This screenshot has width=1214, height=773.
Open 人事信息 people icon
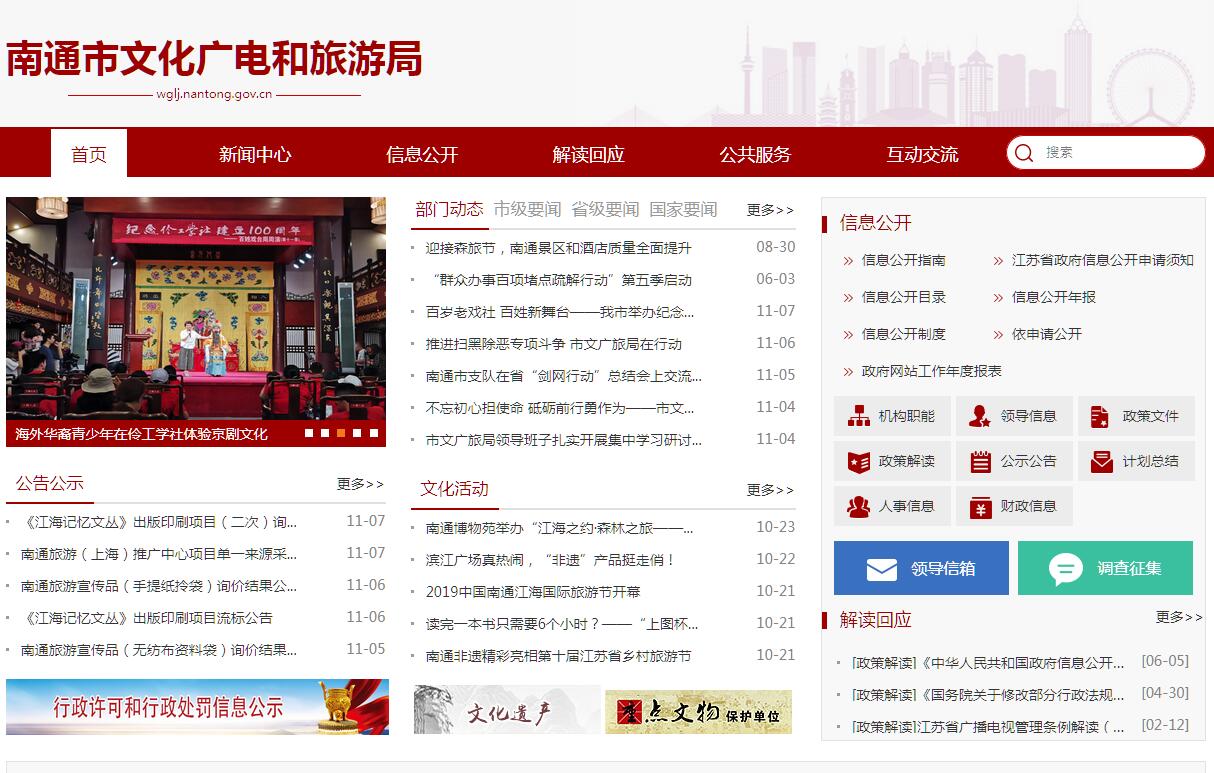click(858, 506)
